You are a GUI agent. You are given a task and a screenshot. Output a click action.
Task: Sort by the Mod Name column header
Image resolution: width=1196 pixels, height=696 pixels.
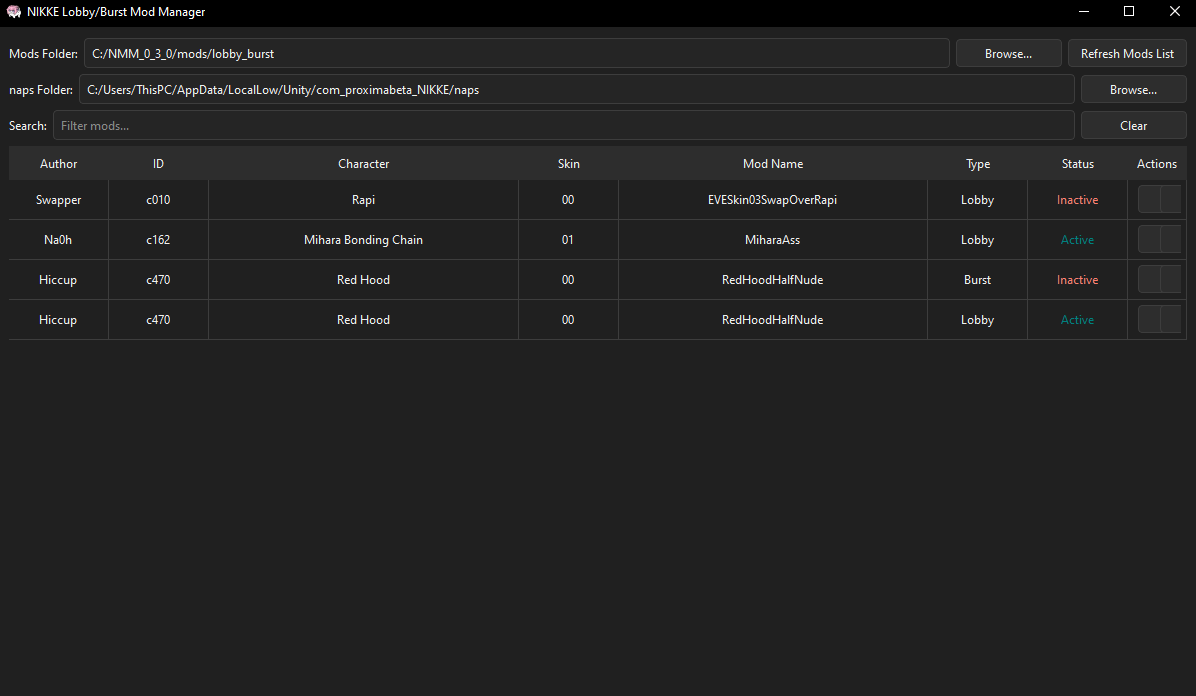[x=773, y=163]
